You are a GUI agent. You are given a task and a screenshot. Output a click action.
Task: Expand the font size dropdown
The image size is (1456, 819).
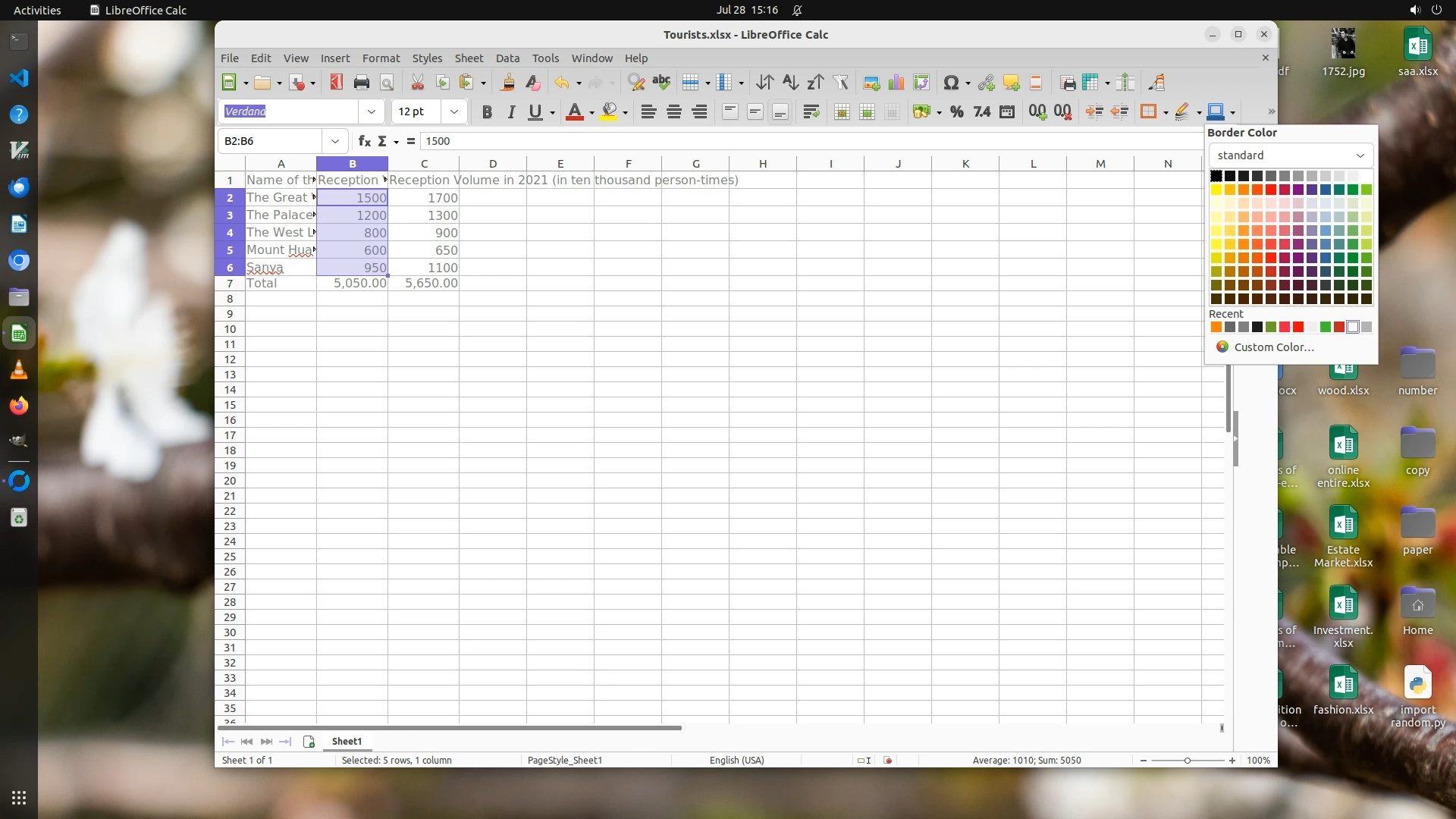453,112
